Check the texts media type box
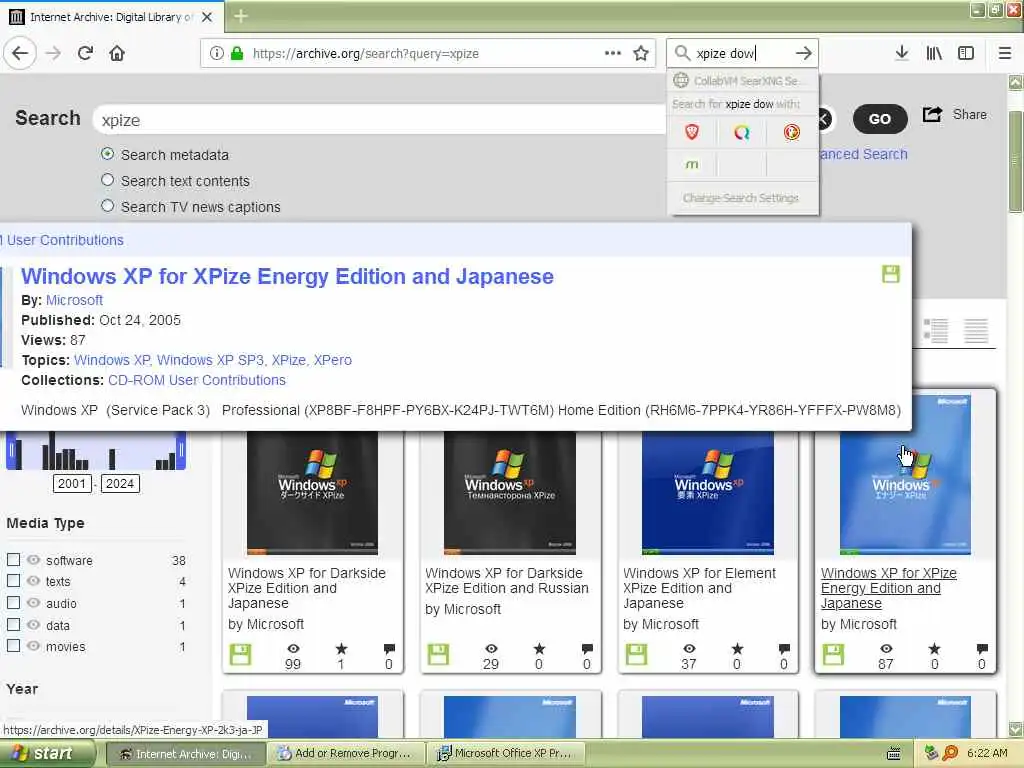This screenshot has height=768, width=1024. click(x=13, y=581)
